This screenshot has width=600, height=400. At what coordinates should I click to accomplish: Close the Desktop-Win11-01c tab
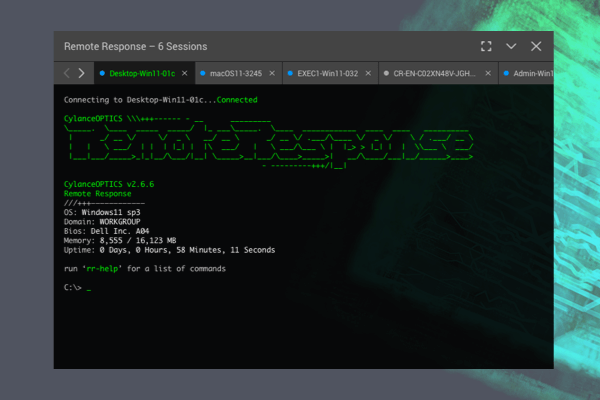(x=185, y=74)
